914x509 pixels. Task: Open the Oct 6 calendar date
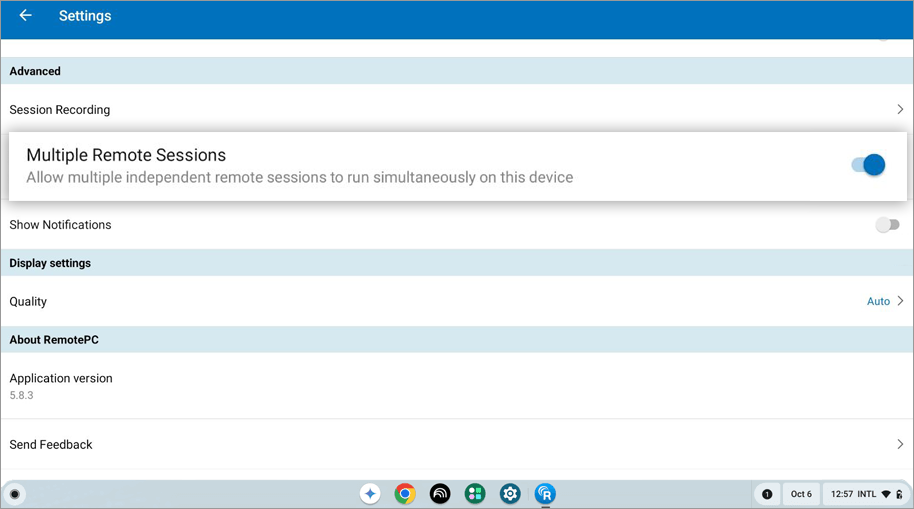coord(801,494)
